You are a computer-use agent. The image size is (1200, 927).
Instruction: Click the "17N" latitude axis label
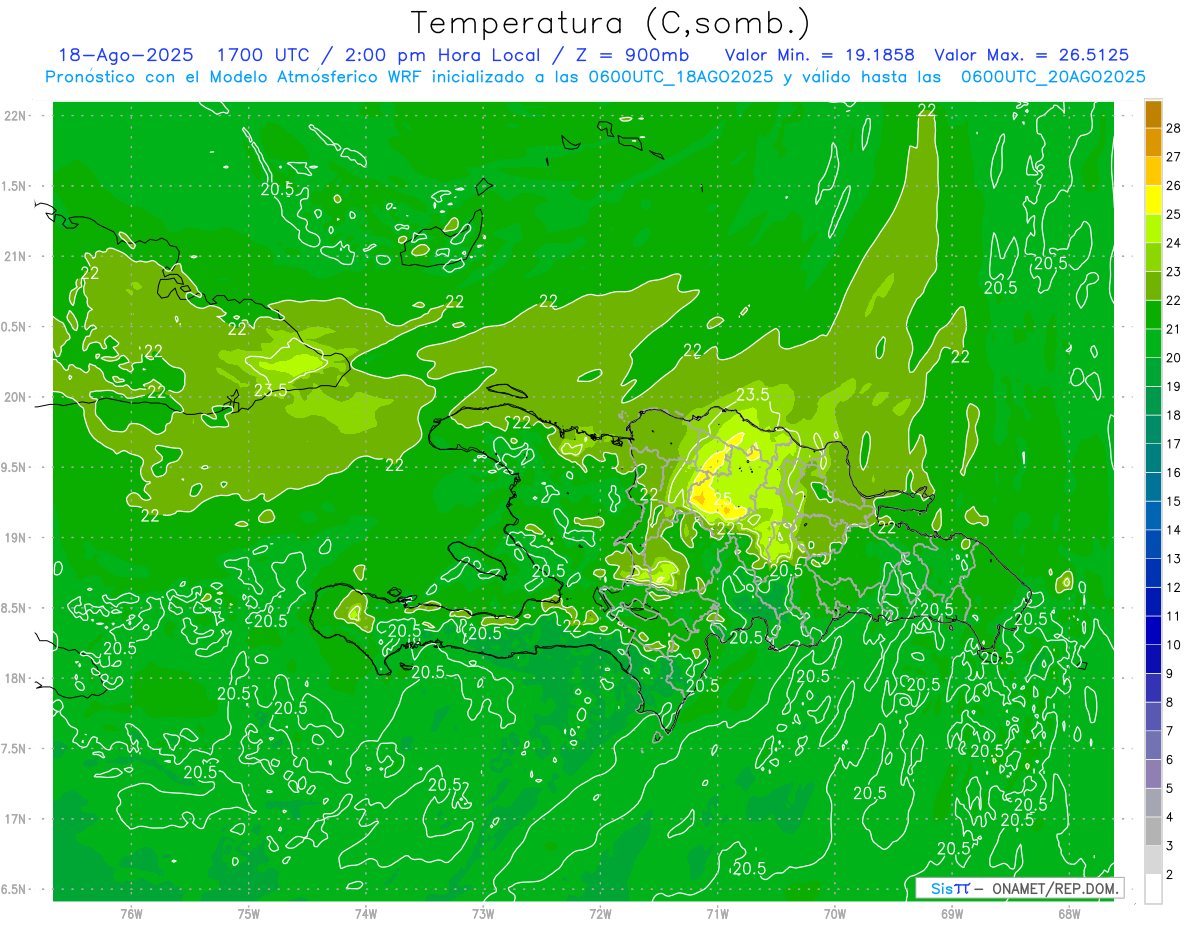(x=15, y=819)
